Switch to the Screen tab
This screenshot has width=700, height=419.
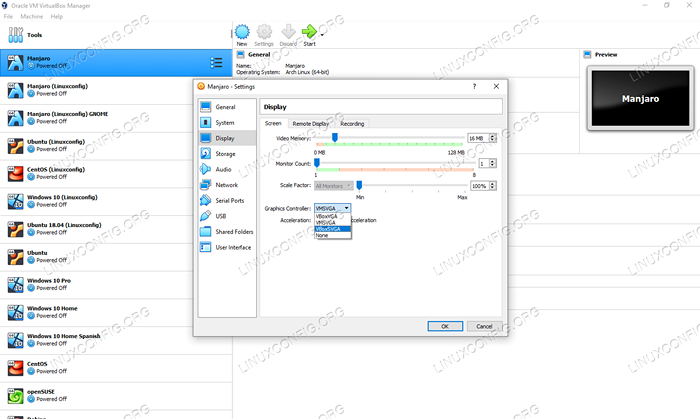(273, 124)
